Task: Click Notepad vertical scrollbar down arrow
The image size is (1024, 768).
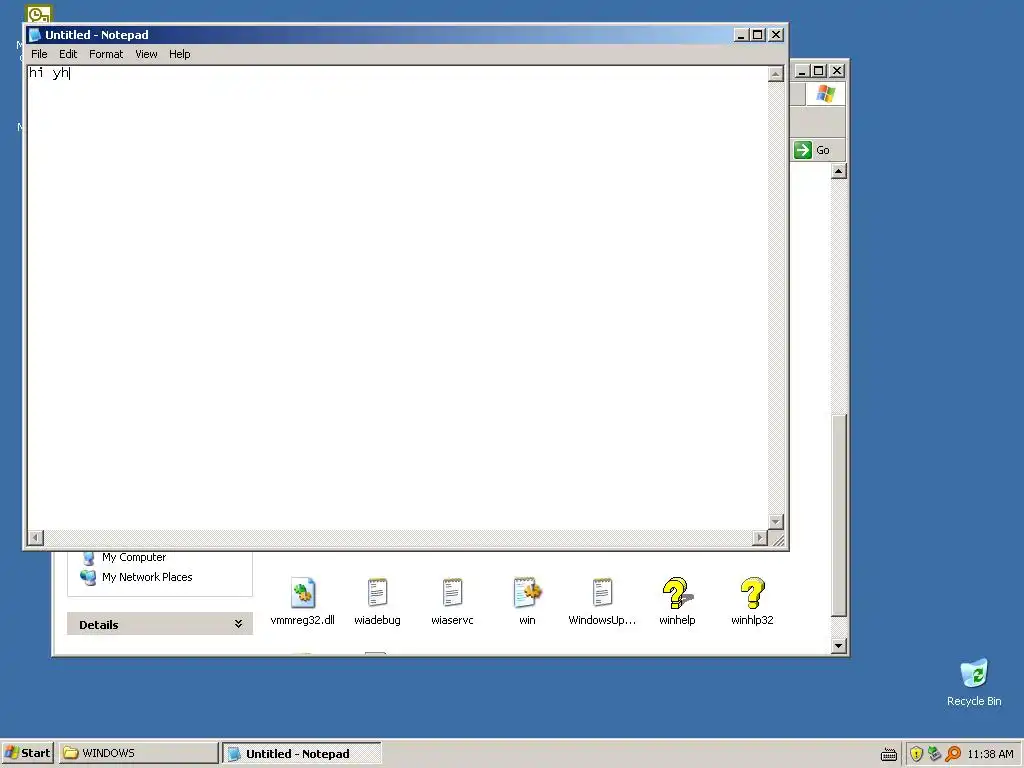Action: 775,522
